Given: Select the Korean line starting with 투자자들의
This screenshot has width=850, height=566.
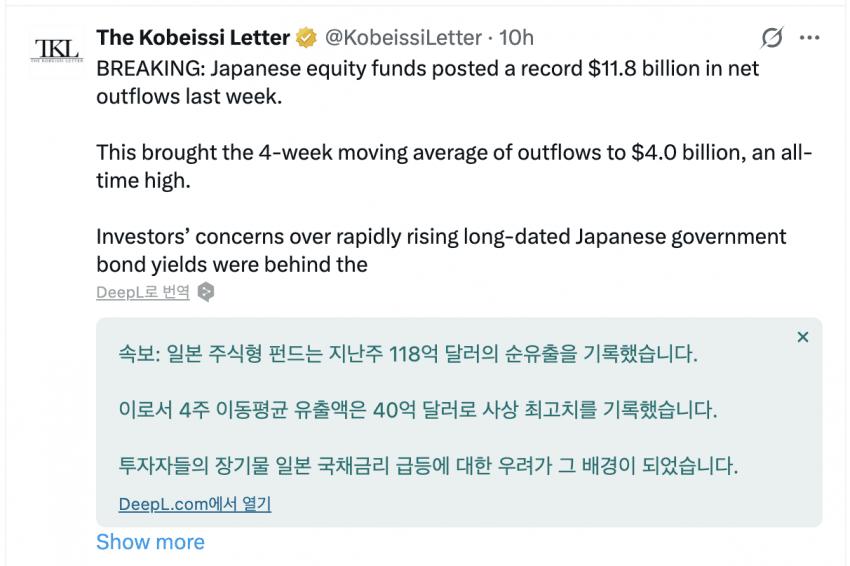Looking at the screenshot, I should 428,465.
